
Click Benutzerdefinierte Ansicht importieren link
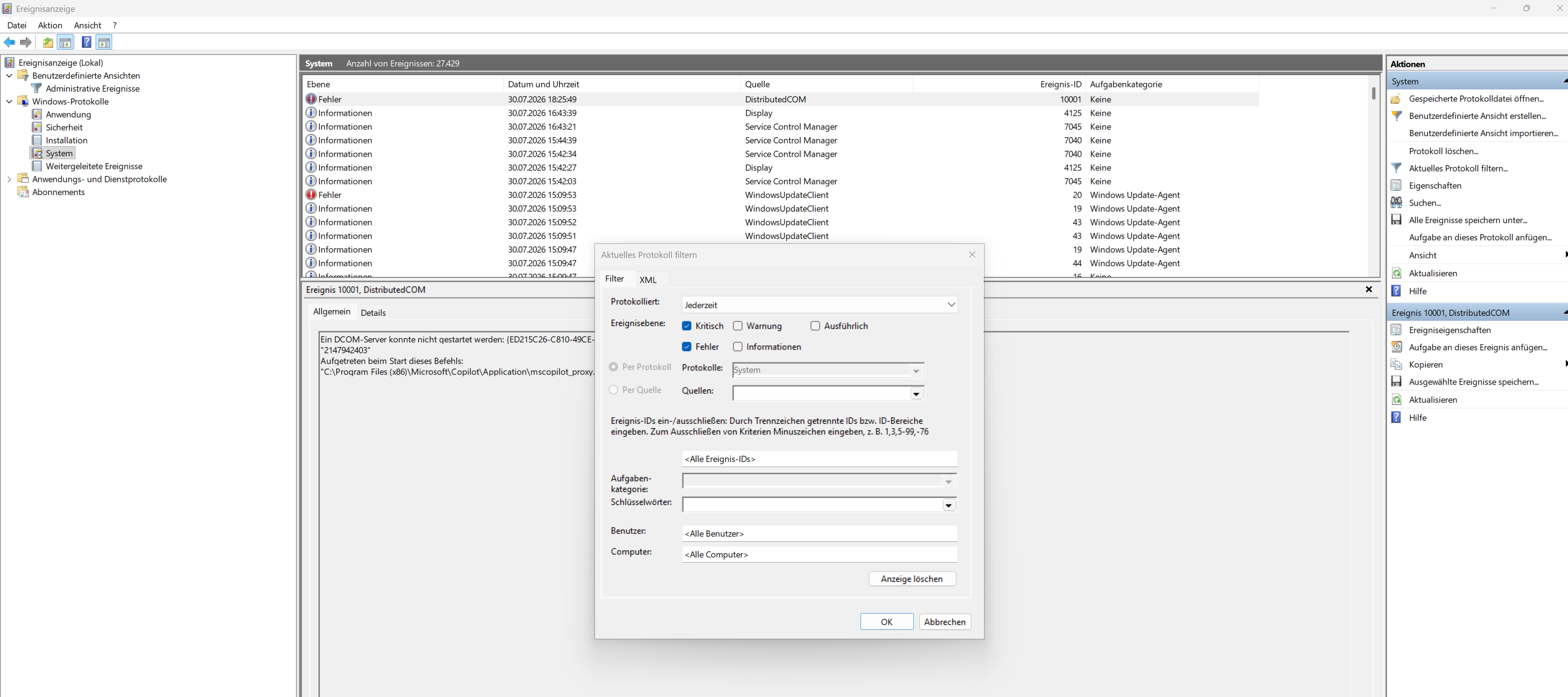tap(1483, 133)
